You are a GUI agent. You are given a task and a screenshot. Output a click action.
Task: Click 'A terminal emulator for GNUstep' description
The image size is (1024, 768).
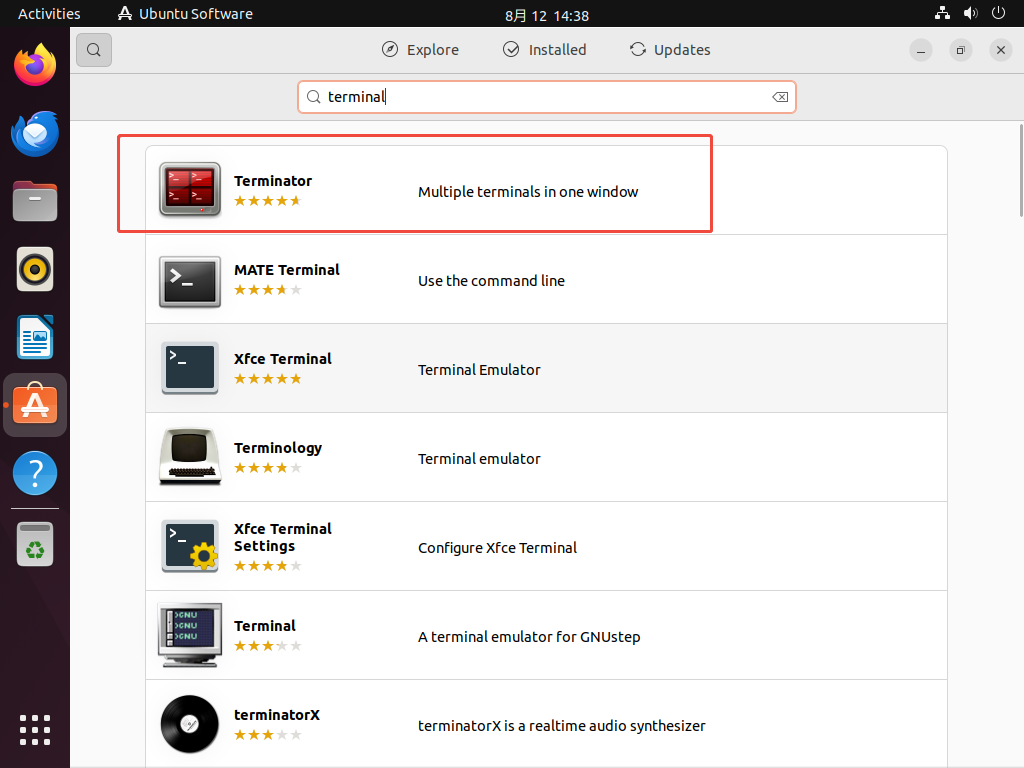(x=529, y=637)
